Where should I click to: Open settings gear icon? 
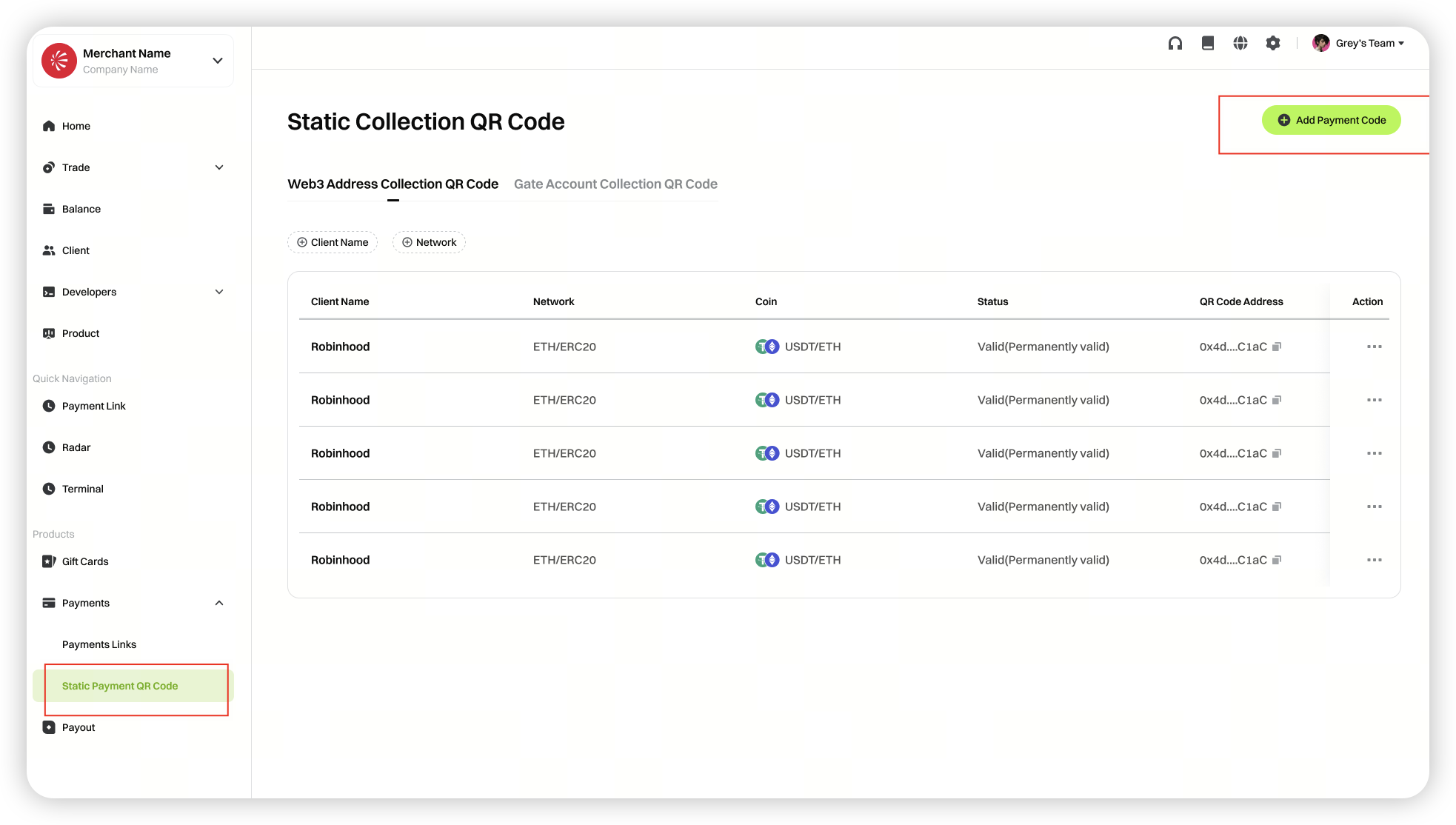pos(1273,44)
